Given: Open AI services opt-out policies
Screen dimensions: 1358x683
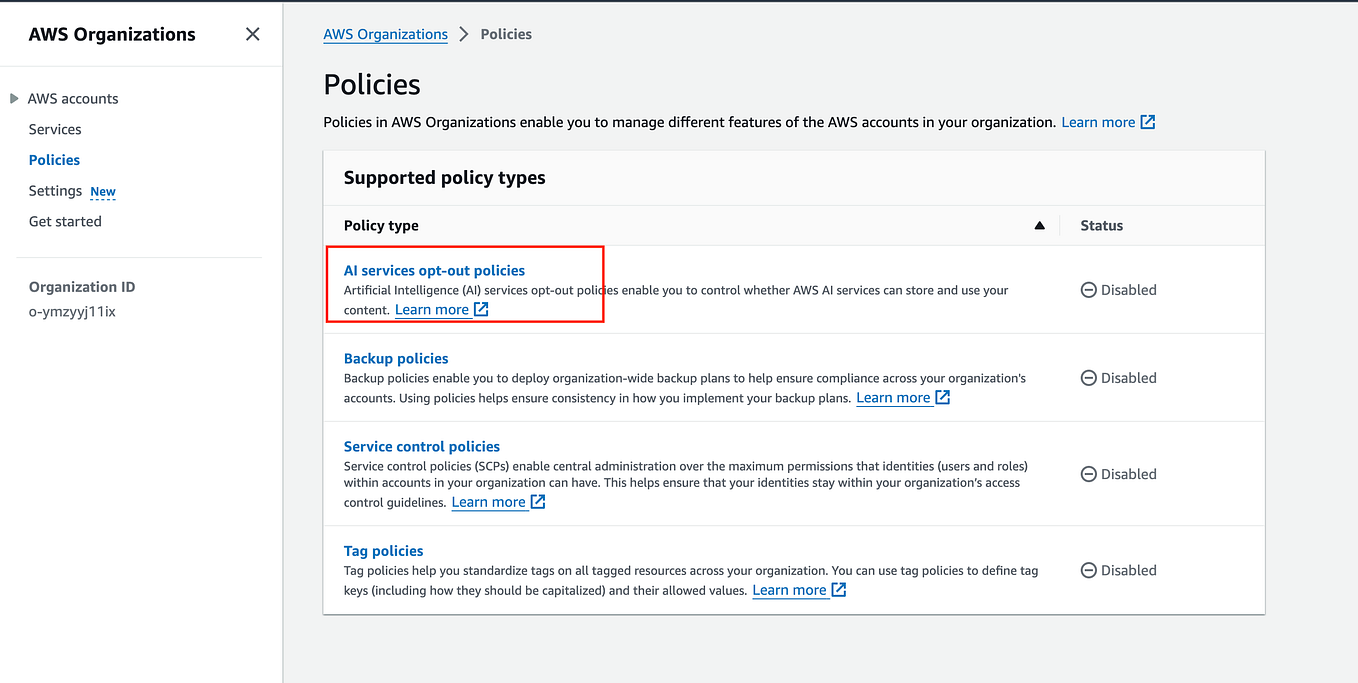Looking at the screenshot, I should 434,270.
